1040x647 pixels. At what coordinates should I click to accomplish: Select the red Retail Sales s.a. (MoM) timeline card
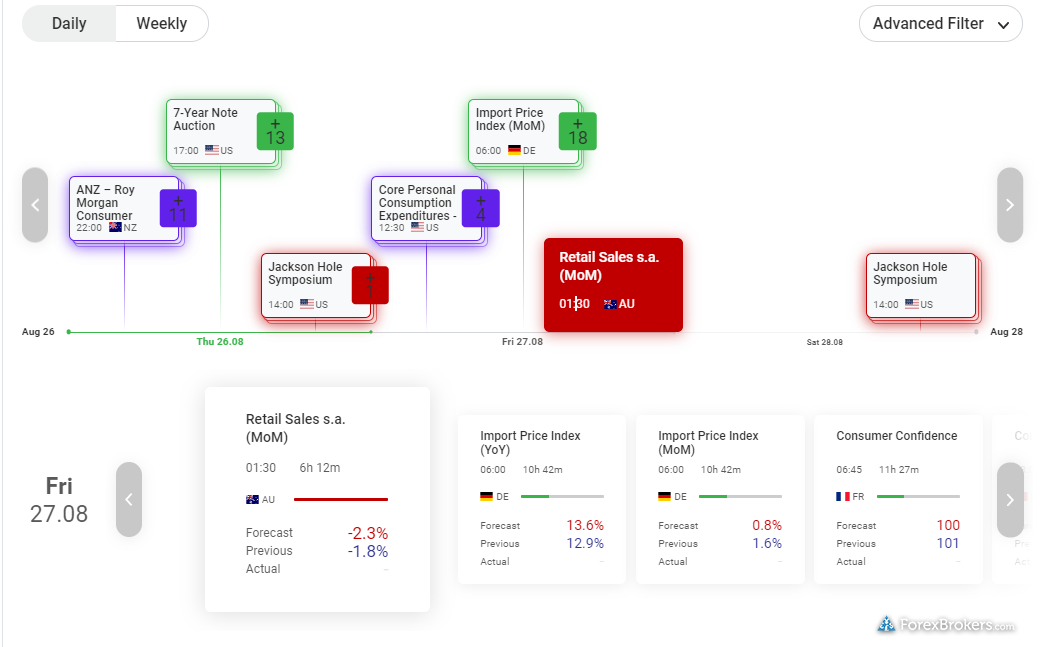click(x=614, y=285)
